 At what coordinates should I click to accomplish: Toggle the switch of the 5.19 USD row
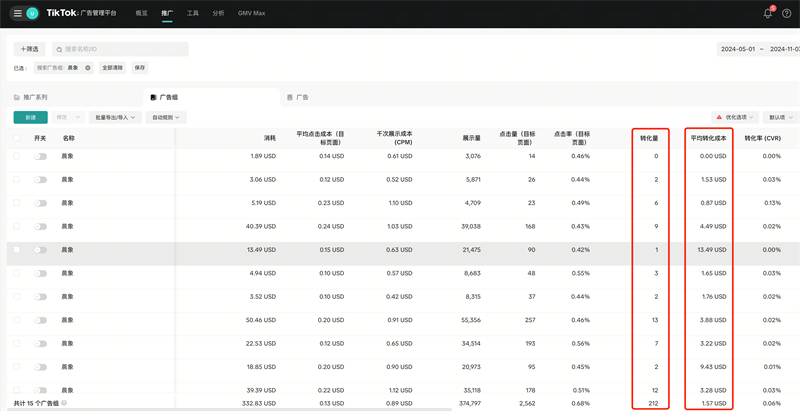(x=40, y=203)
